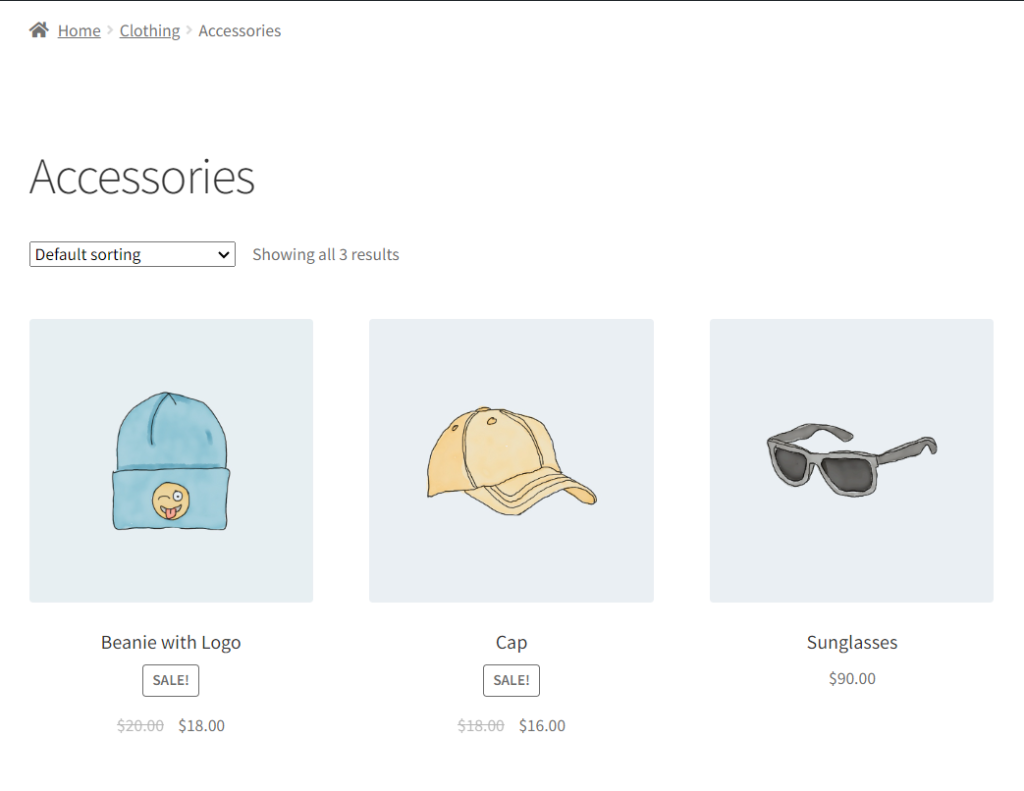The height and width of the screenshot is (791, 1024).
Task: Go to the Clothing category link
Action: click(x=150, y=31)
